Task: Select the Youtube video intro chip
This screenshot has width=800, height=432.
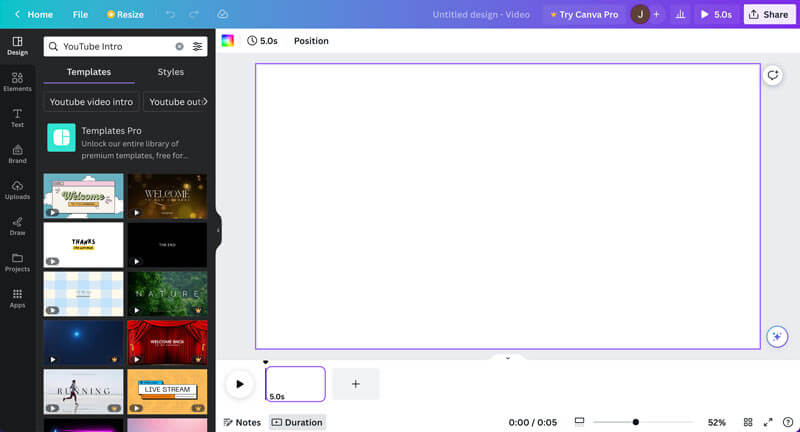Action: coord(91,101)
